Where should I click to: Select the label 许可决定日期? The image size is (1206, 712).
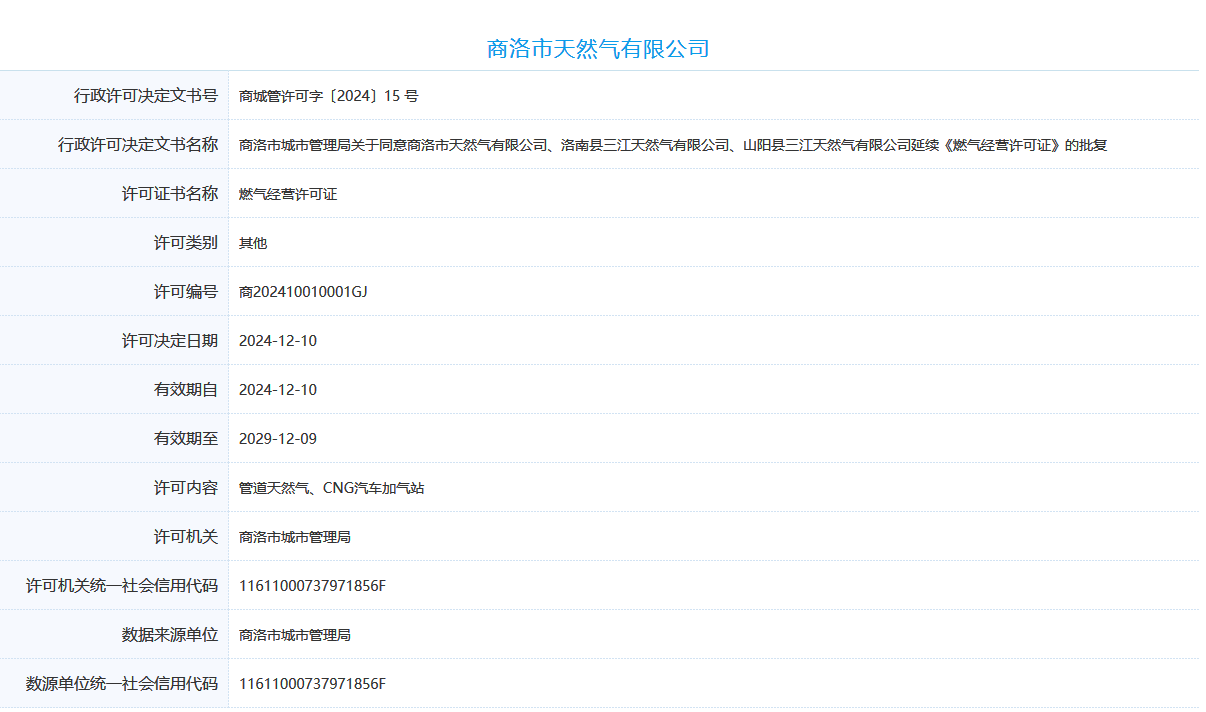click(x=170, y=341)
